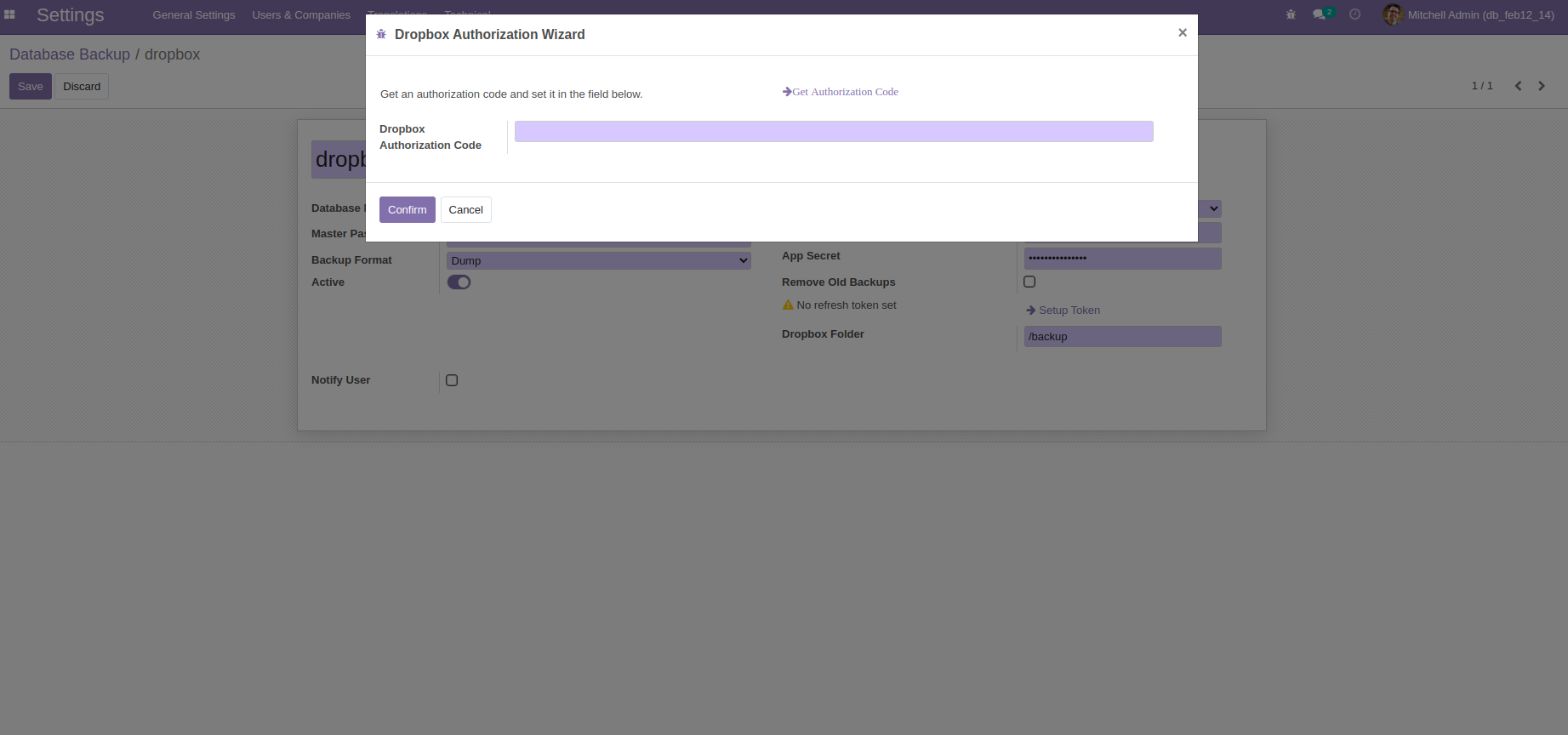Click the Get Authorization Code link
The image size is (1568, 735).
[x=841, y=92]
